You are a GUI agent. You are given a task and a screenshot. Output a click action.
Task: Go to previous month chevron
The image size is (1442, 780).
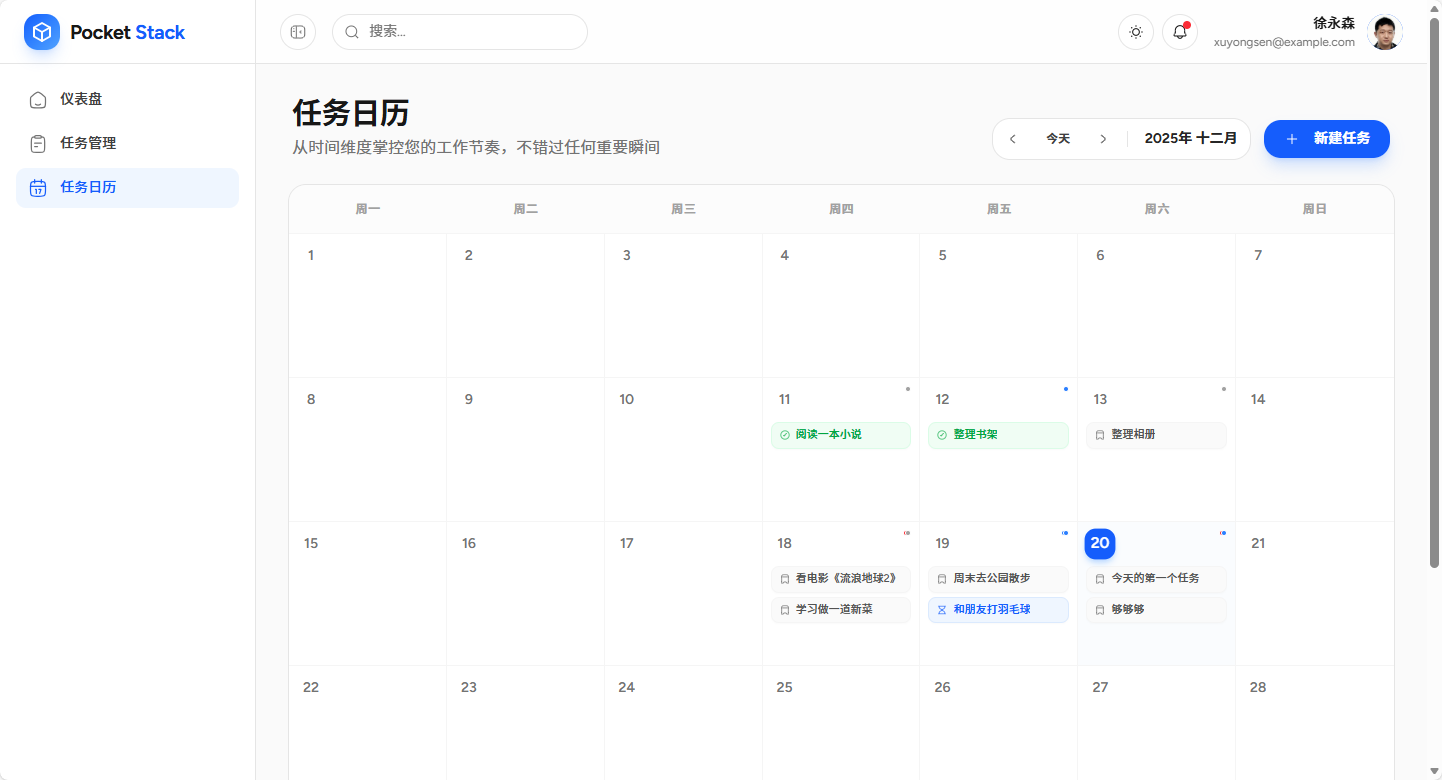(x=1013, y=139)
